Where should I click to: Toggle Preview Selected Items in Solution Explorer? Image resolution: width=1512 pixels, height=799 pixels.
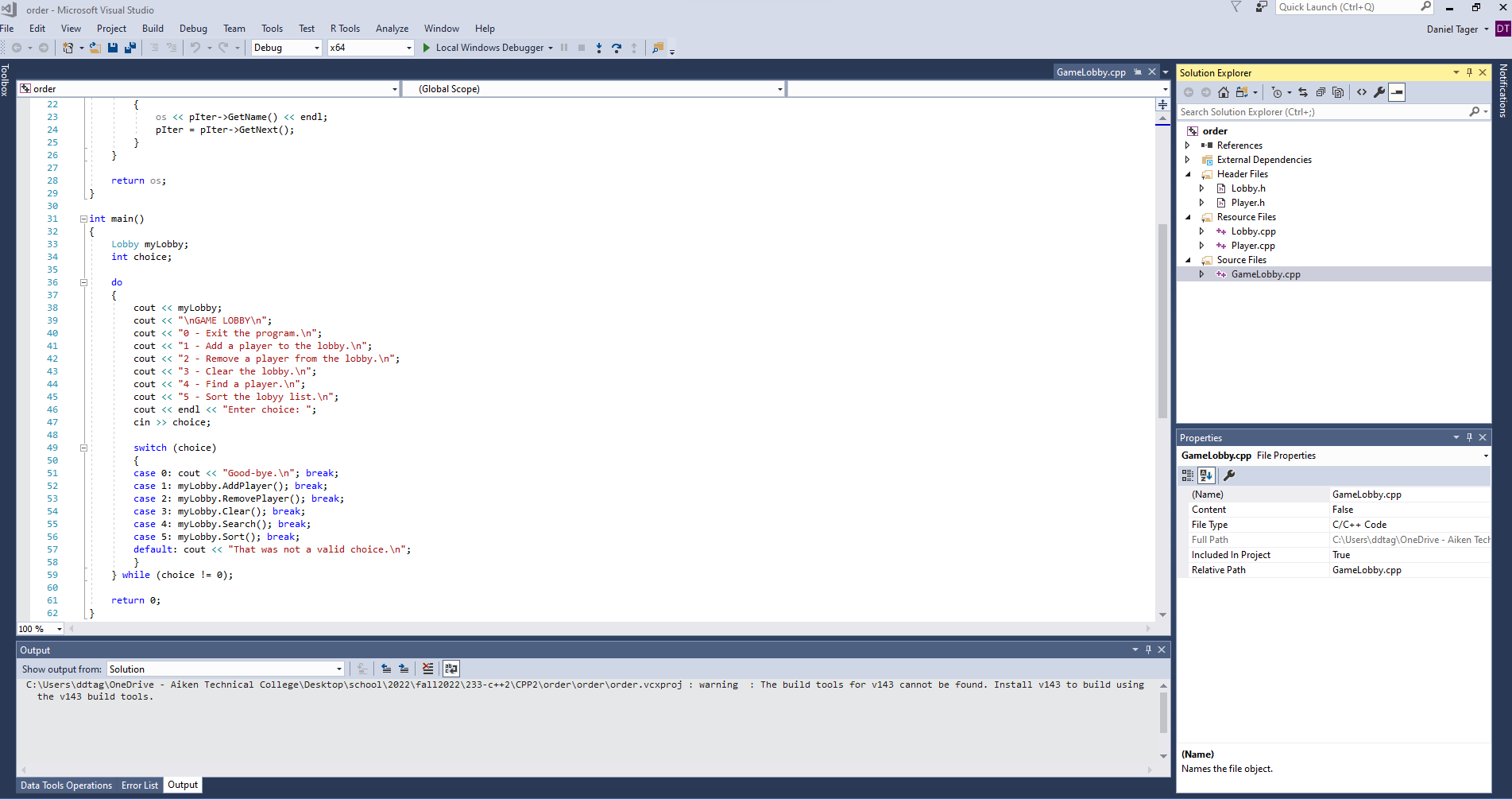[1397, 92]
